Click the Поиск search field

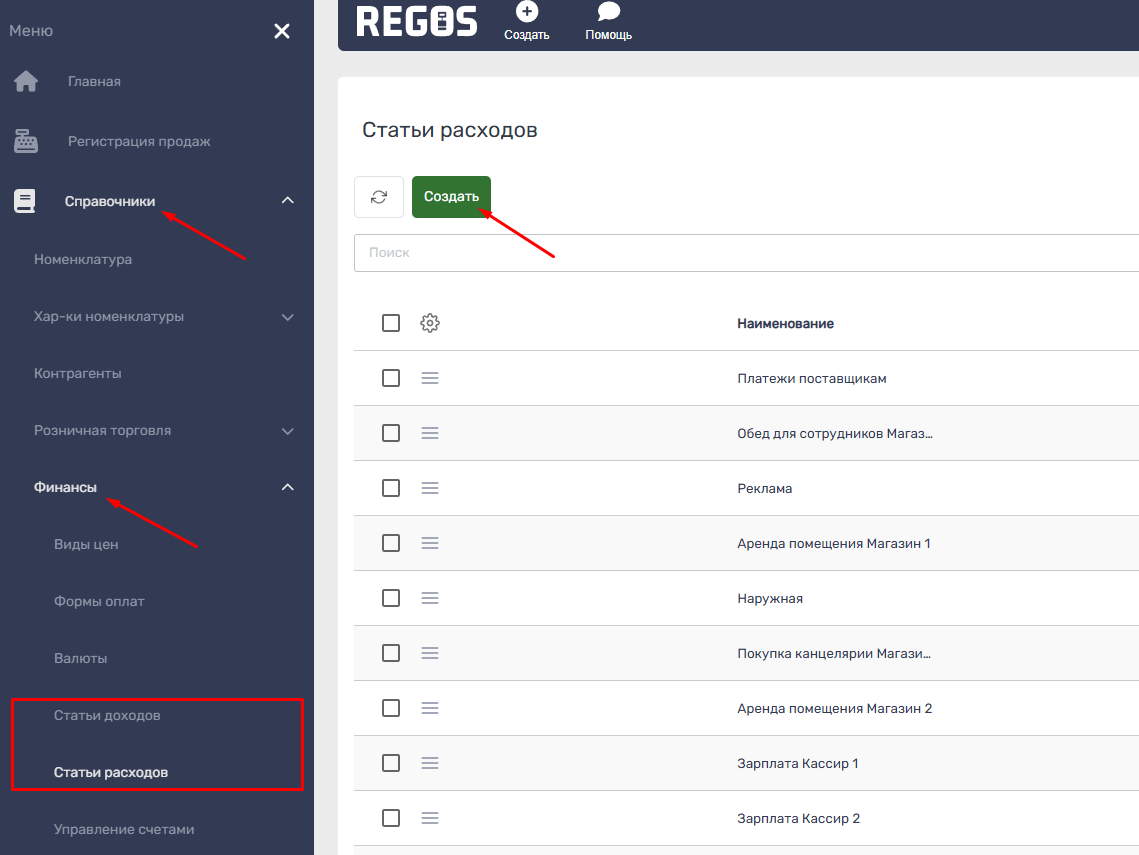745,253
